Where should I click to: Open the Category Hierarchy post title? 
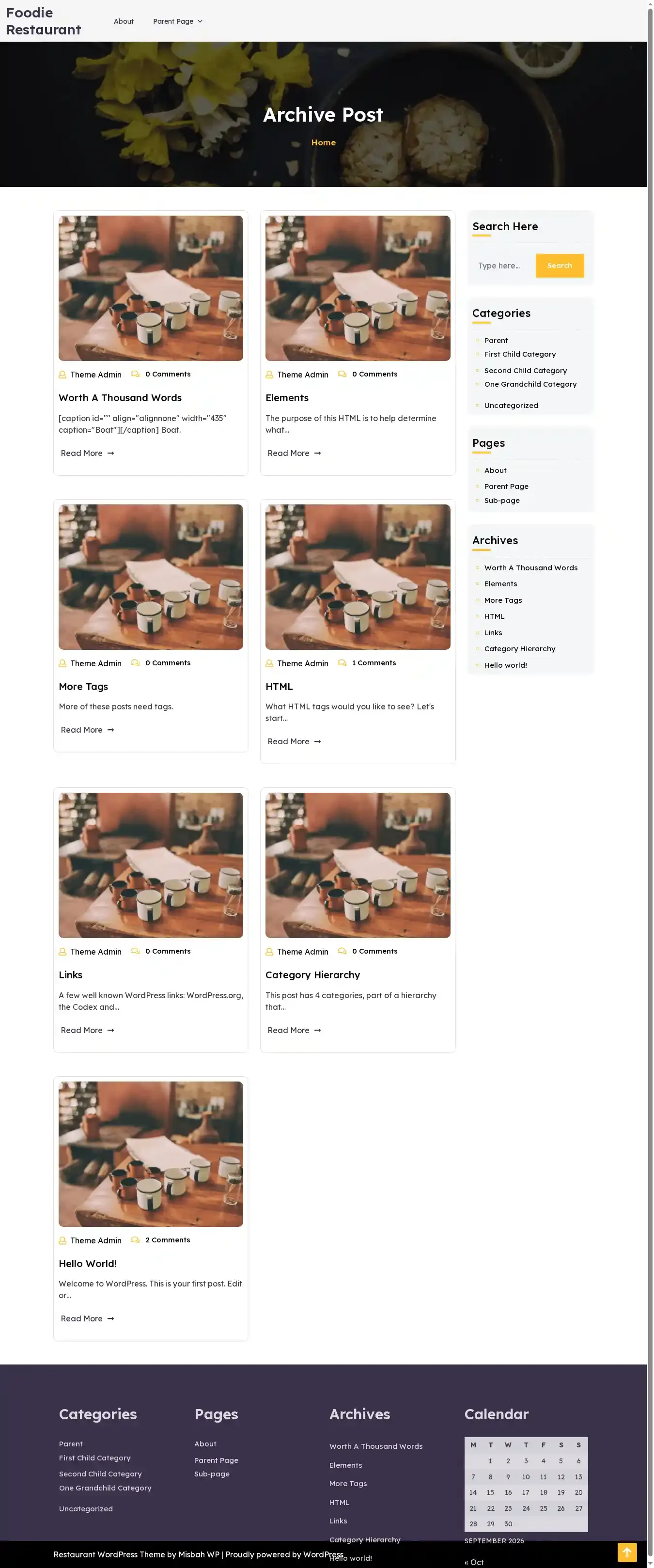[x=312, y=974]
